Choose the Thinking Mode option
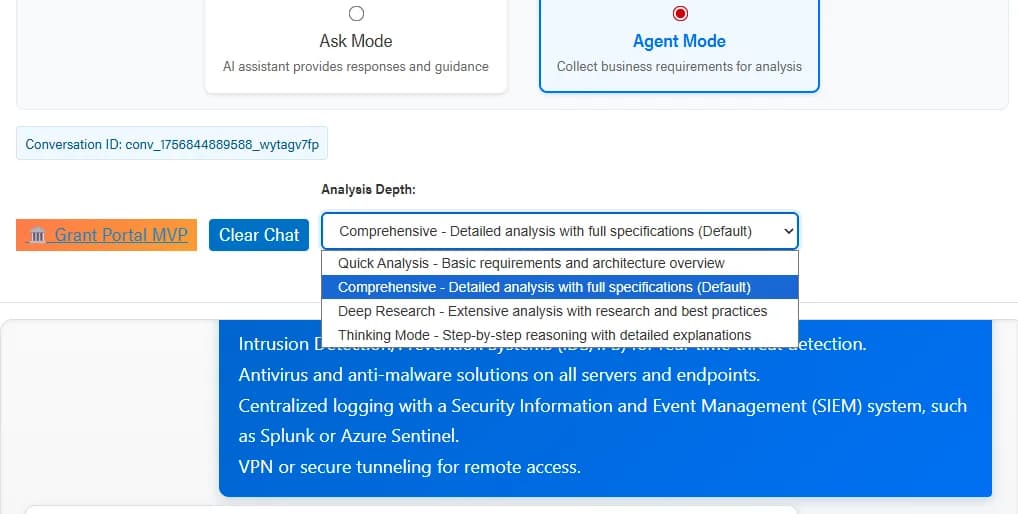Image resolution: width=1018 pixels, height=514 pixels. click(544, 335)
